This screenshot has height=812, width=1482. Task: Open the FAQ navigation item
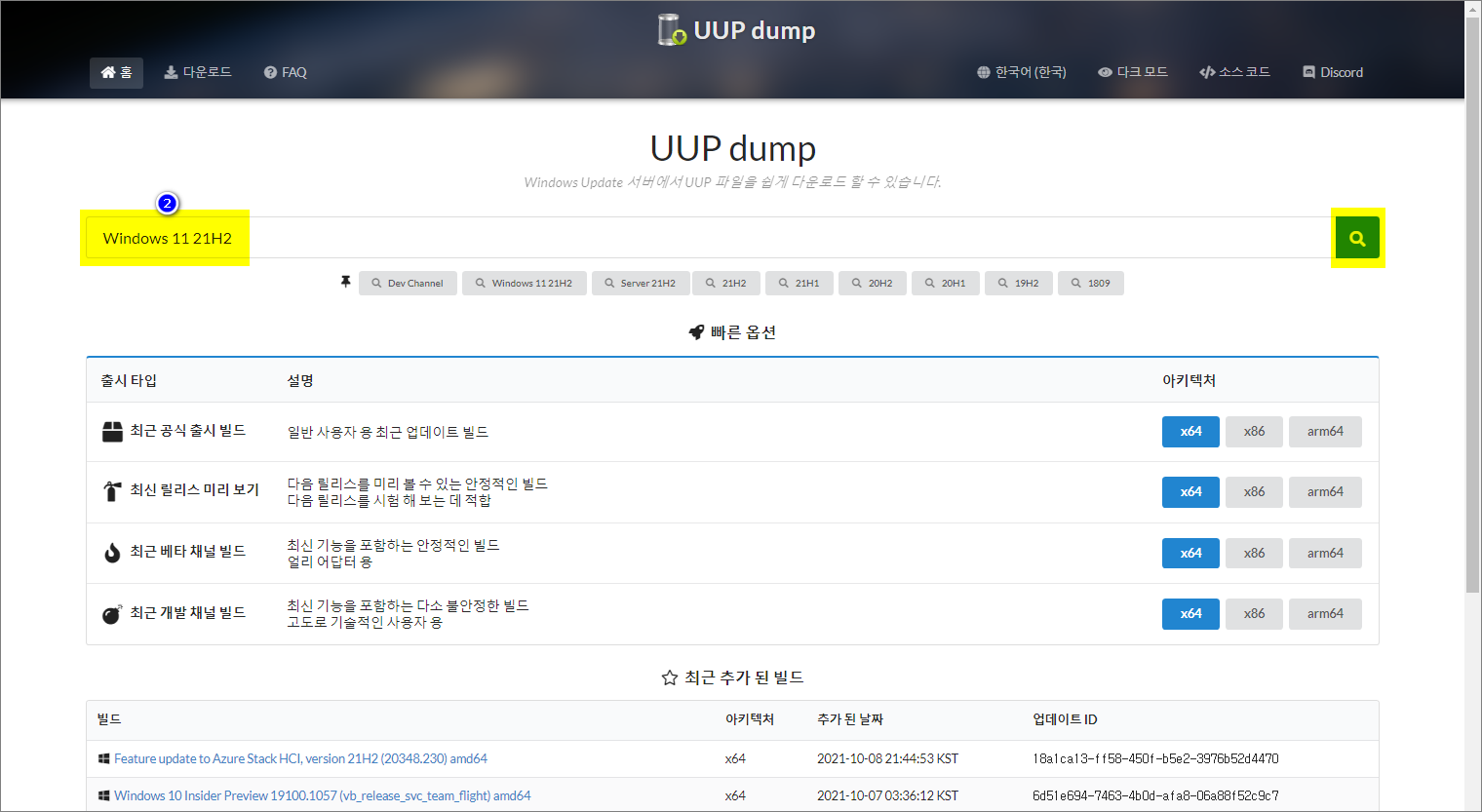click(285, 72)
